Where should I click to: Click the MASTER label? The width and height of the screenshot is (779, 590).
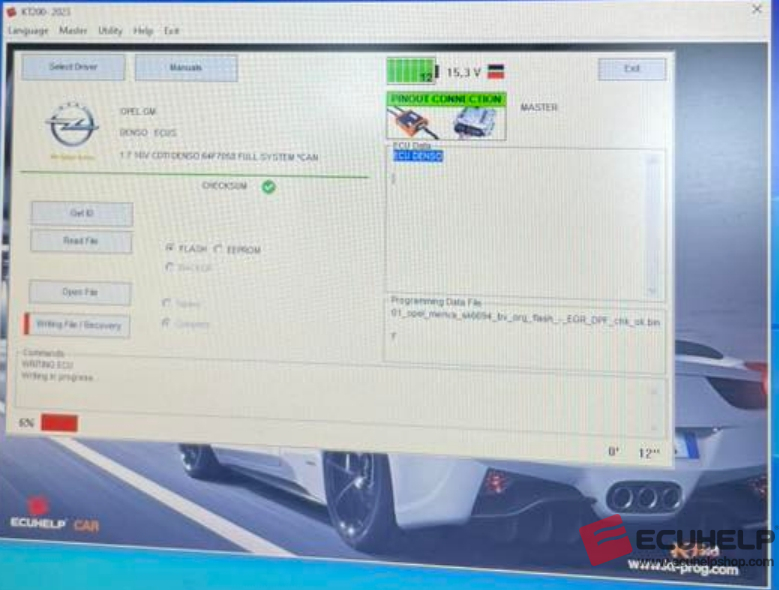click(x=539, y=107)
